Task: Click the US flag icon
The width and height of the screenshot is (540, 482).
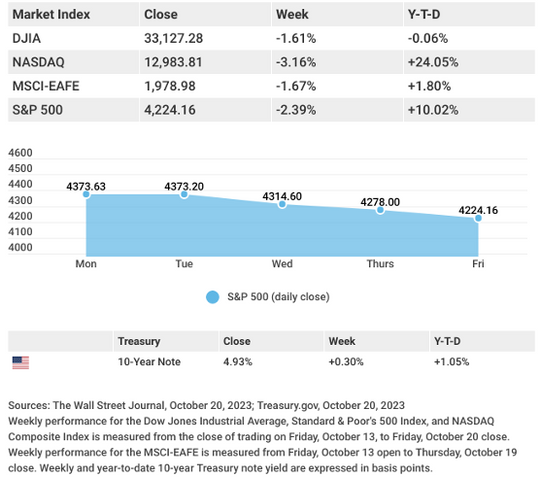Action: pyautogui.click(x=21, y=363)
